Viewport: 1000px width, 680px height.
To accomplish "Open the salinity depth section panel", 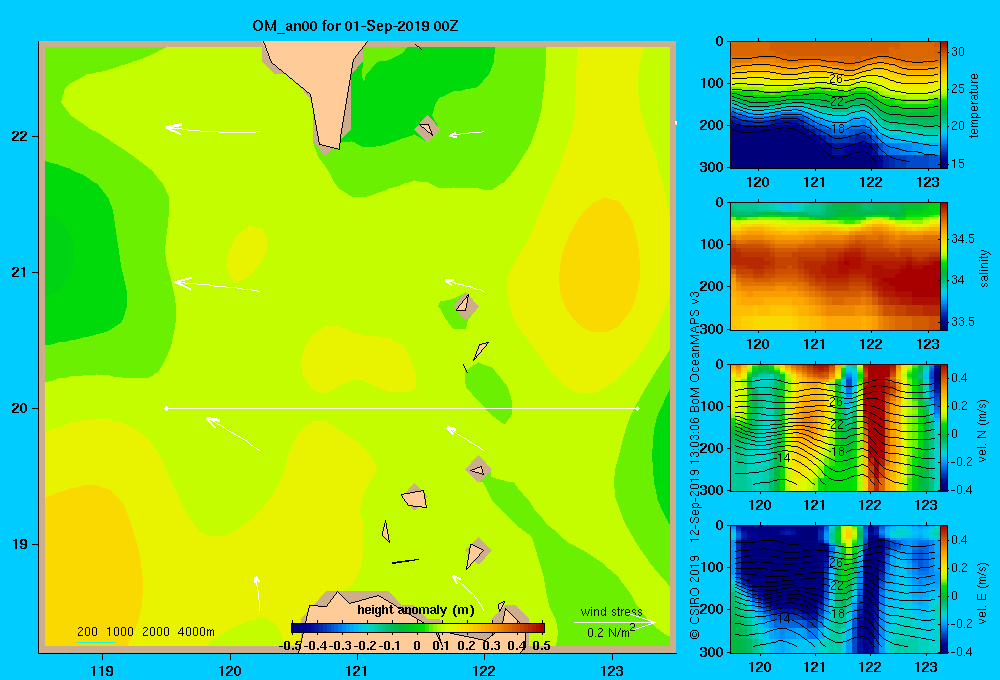I will tap(834, 266).
